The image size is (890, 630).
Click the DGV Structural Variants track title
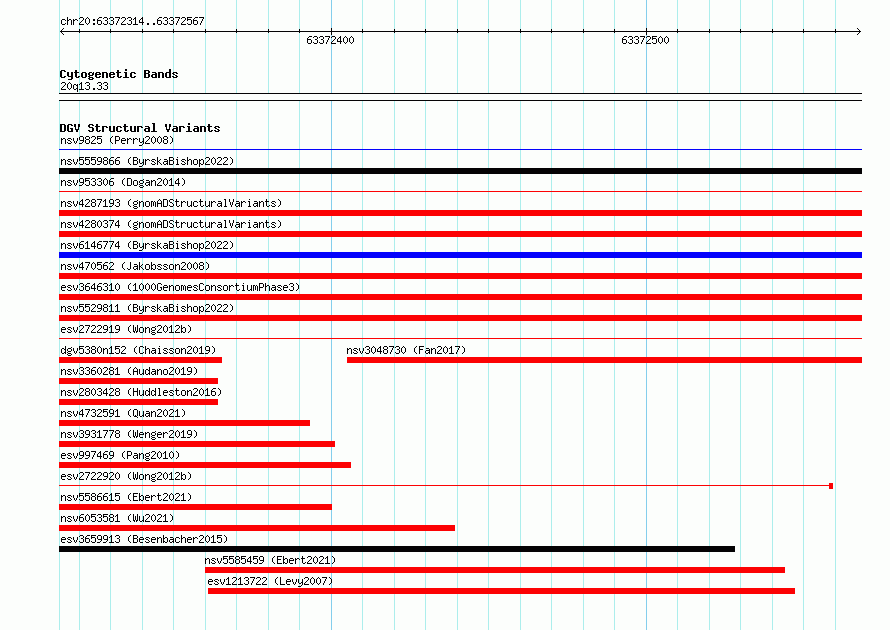[140, 128]
